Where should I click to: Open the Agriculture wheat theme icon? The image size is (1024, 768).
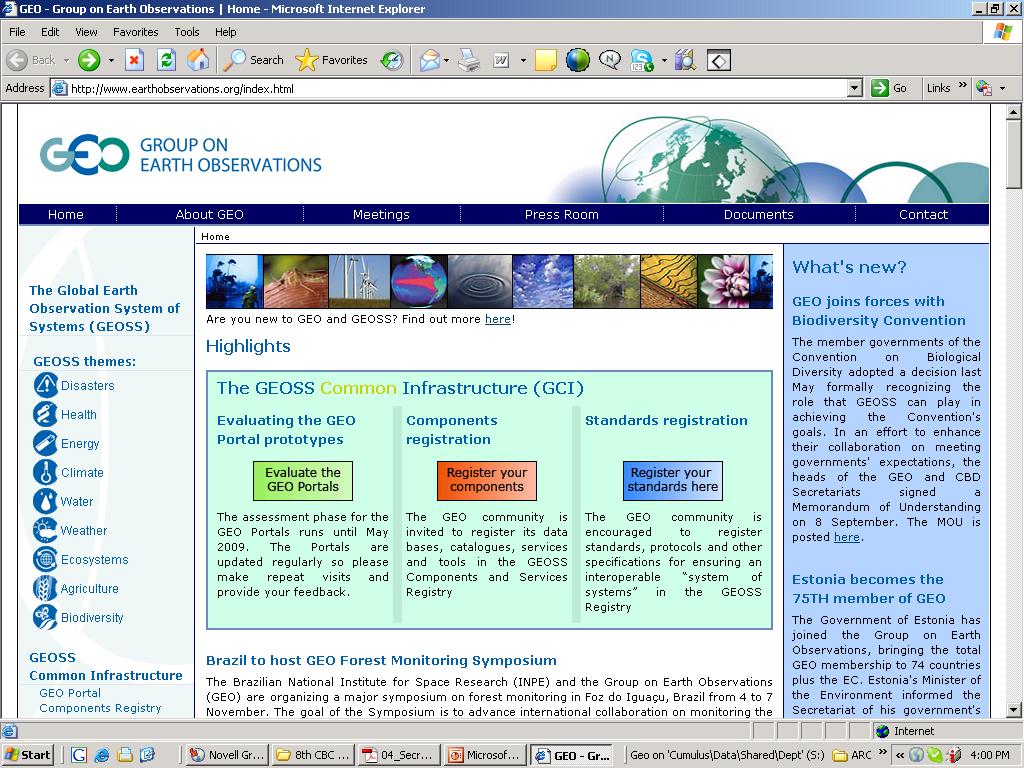46,588
